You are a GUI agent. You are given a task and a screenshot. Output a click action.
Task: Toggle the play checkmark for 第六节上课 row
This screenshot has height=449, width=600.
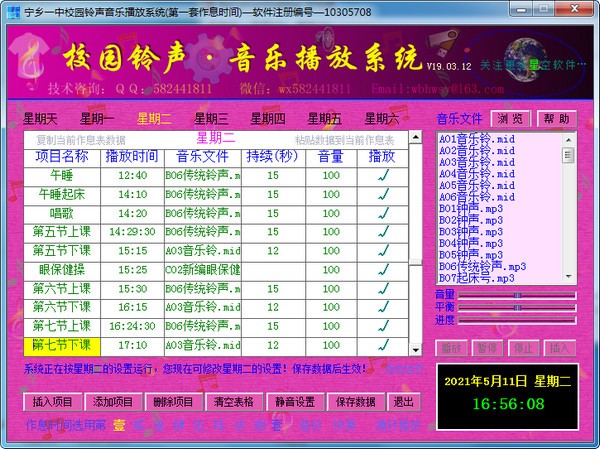[x=382, y=288]
